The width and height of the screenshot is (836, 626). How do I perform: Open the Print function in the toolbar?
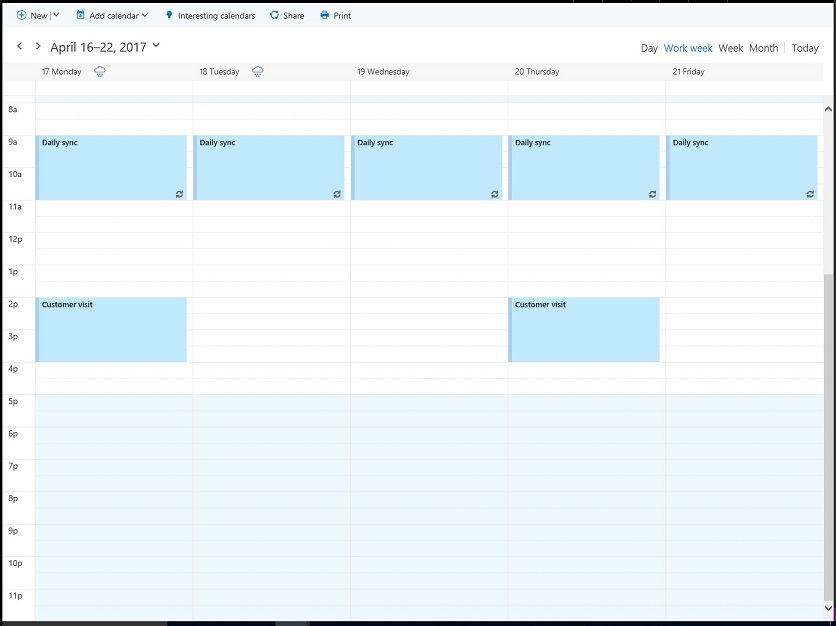(x=335, y=15)
